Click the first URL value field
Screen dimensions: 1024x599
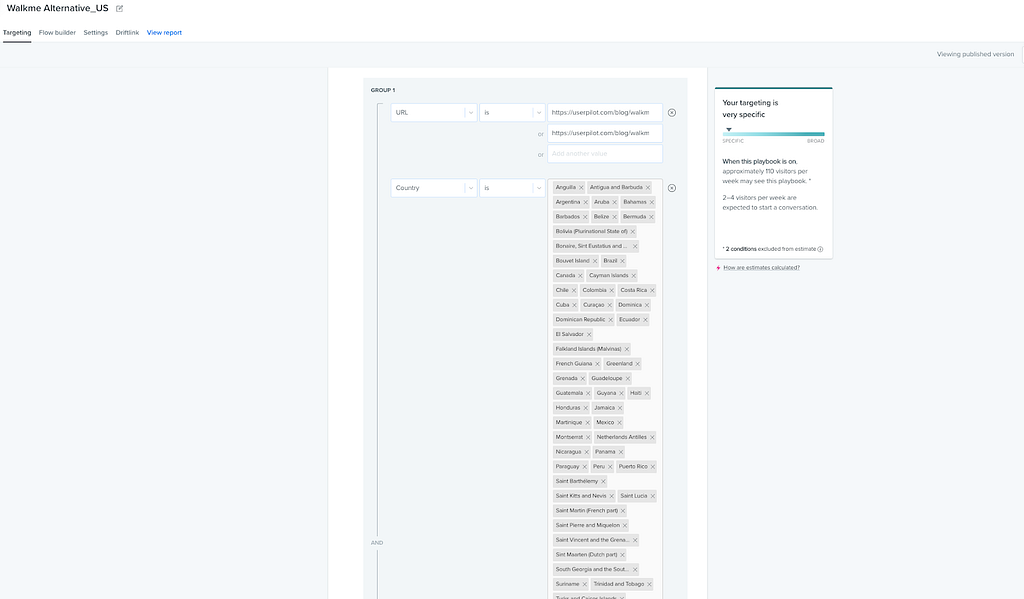click(605, 112)
